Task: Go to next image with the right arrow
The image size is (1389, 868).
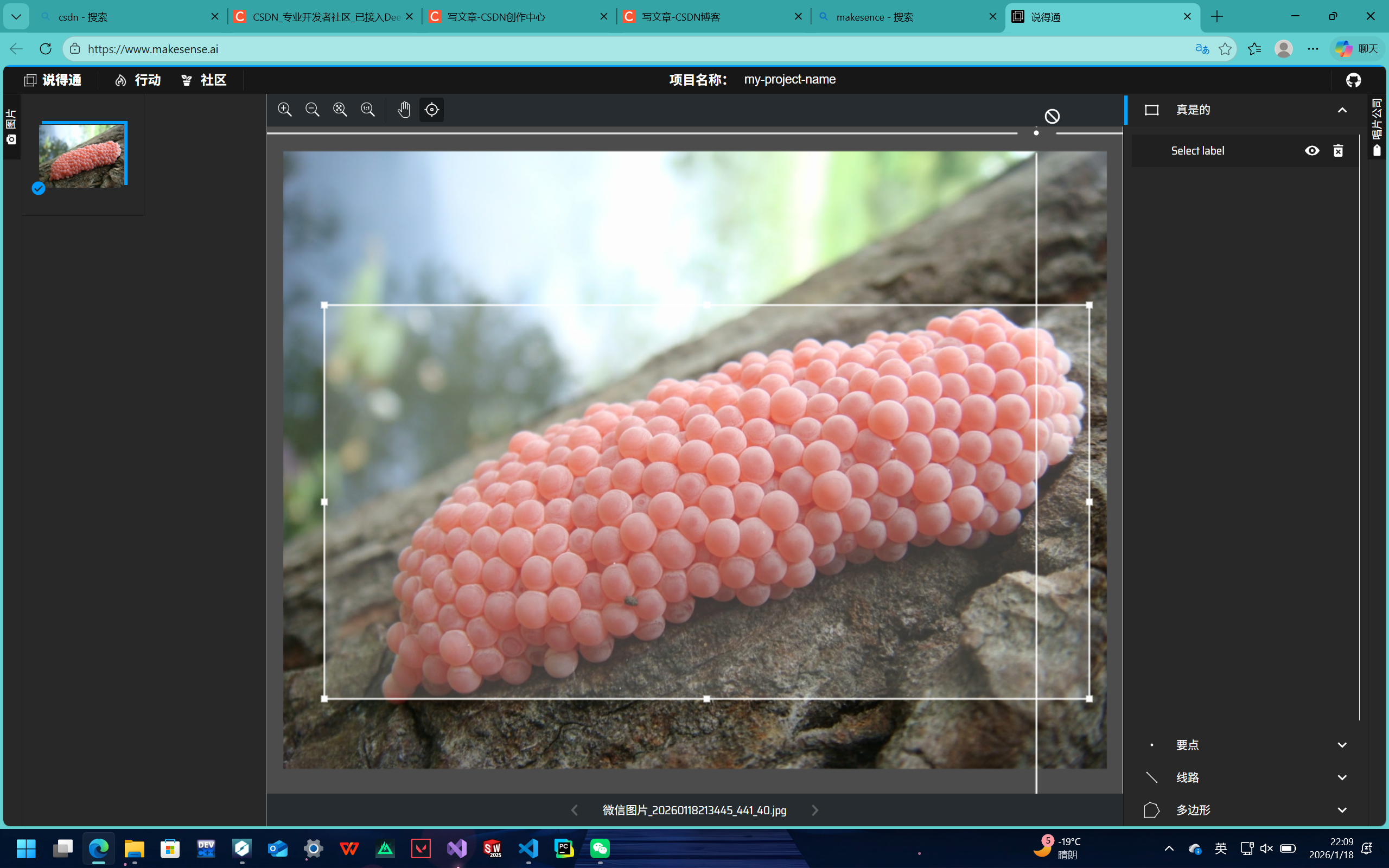Action: [x=815, y=810]
